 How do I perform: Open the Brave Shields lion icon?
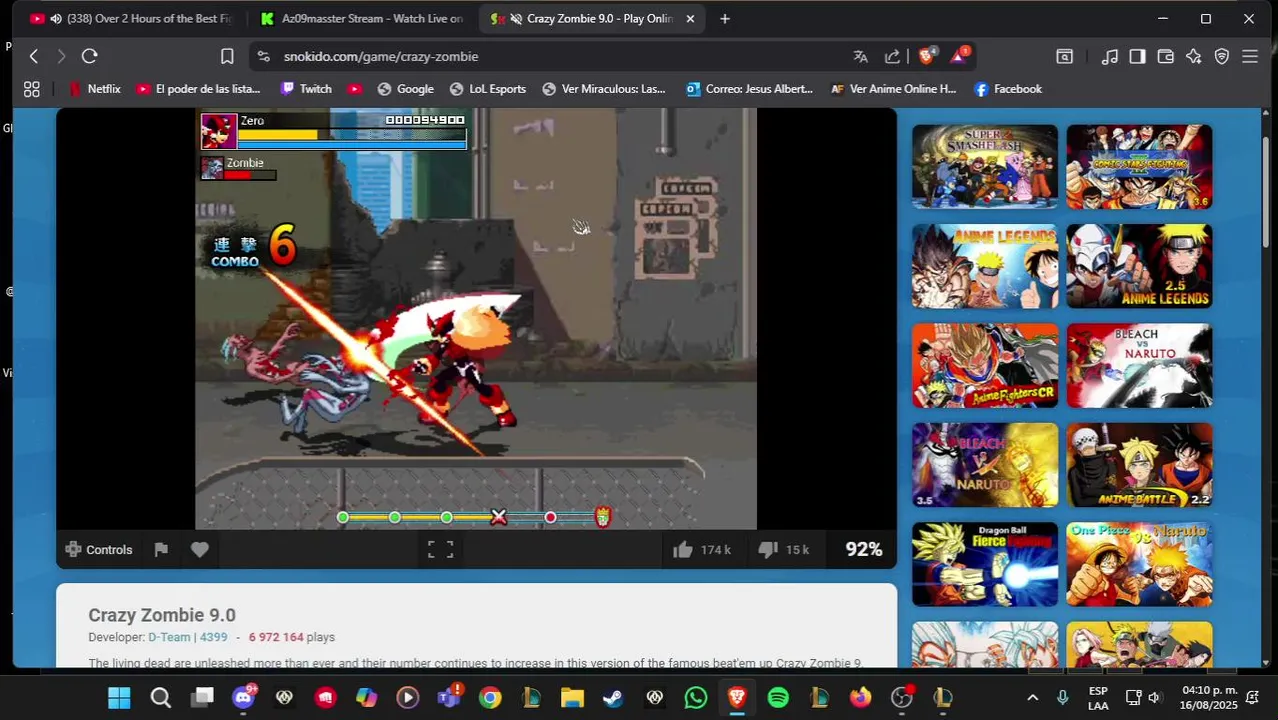pyautogui.click(x=926, y=56)
